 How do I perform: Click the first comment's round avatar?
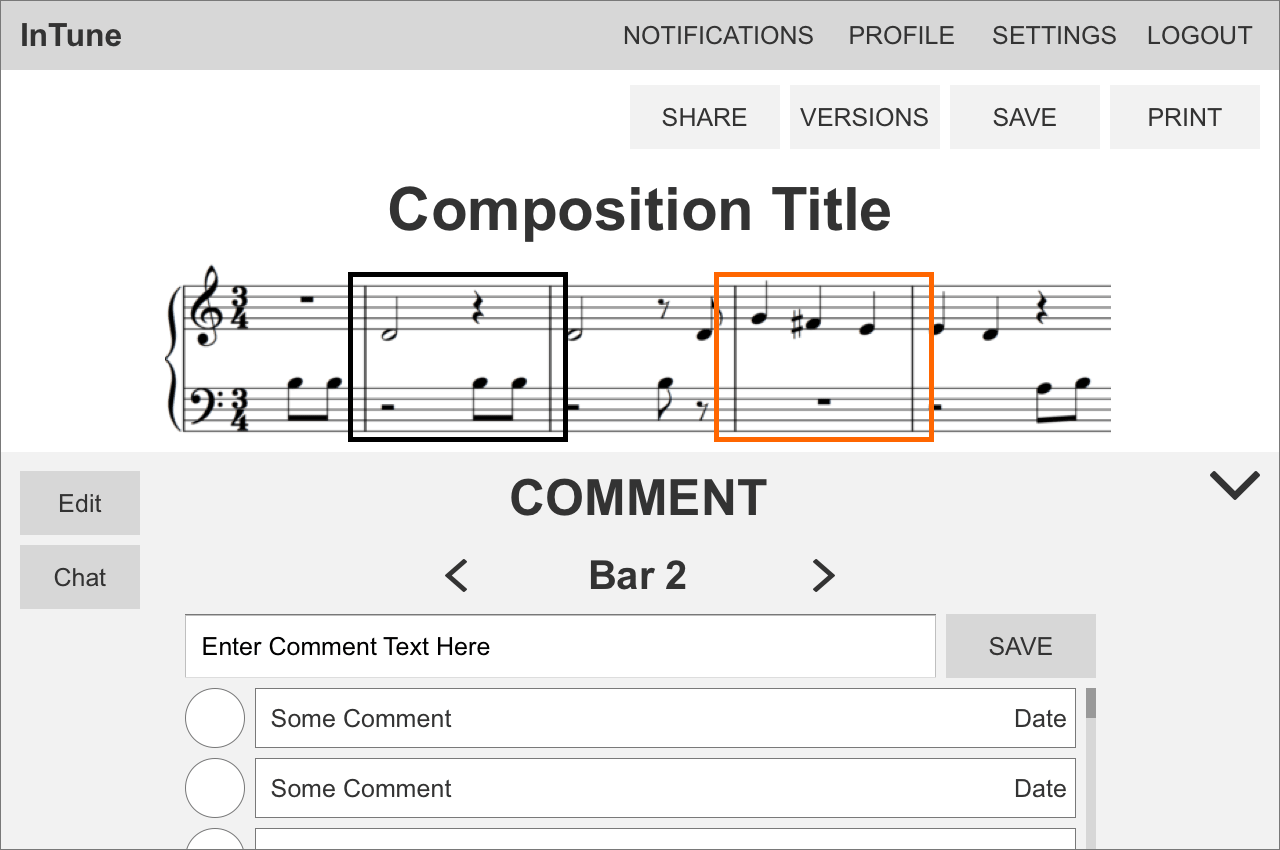[215, 718]
